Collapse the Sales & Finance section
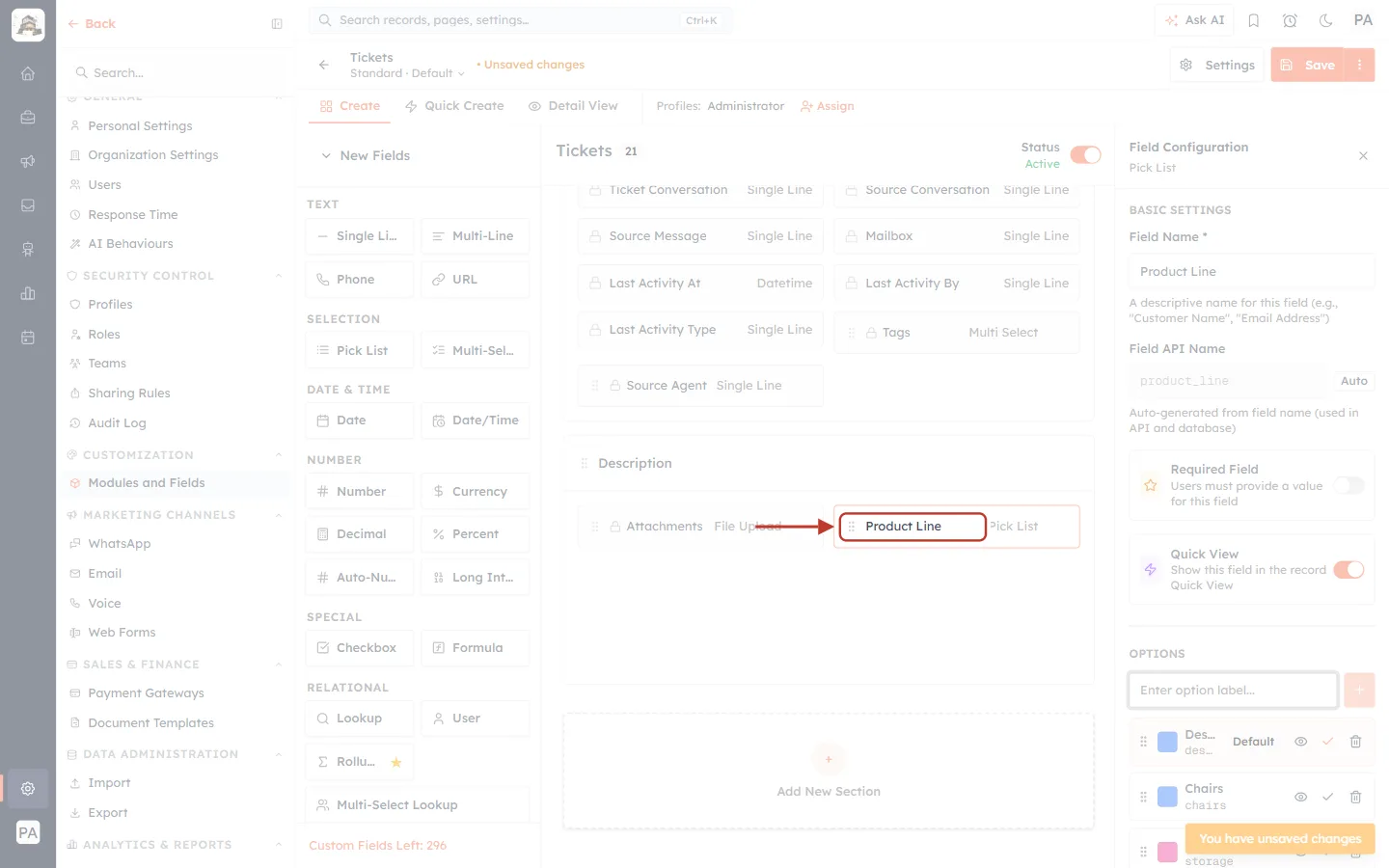Viewport: 1389px width, 868px height. click(x=279, y=665)
